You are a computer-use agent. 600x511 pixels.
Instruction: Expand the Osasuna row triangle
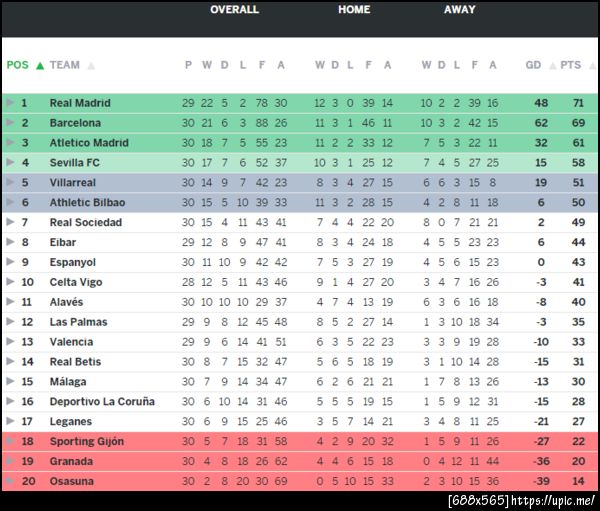[x=10, y=481]
